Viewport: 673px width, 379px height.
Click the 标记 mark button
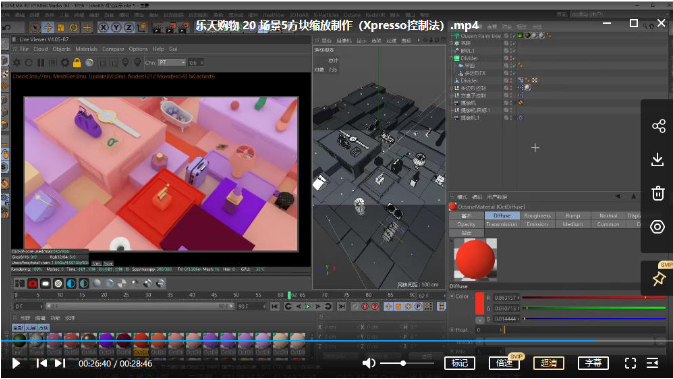[x=460, y=363]
